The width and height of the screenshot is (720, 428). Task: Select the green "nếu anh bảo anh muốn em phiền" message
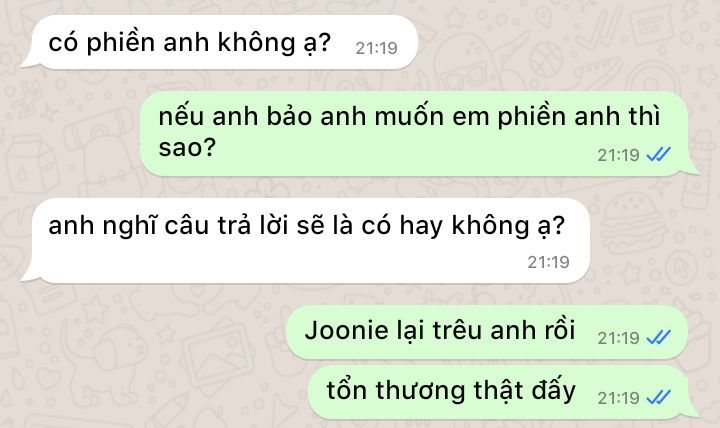point(419,133)
